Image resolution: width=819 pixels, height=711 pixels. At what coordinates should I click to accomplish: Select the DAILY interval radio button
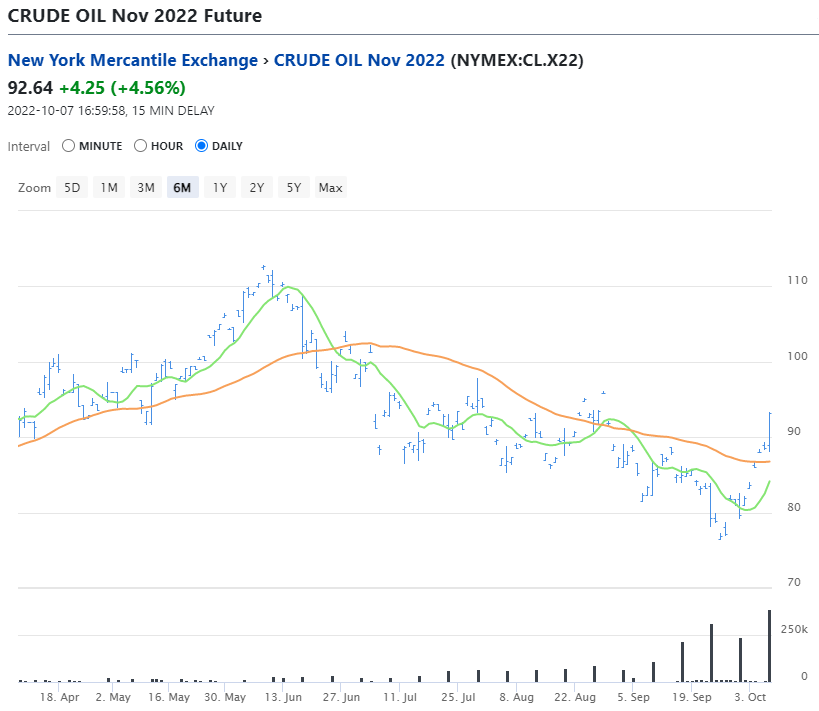click(201, 146)
